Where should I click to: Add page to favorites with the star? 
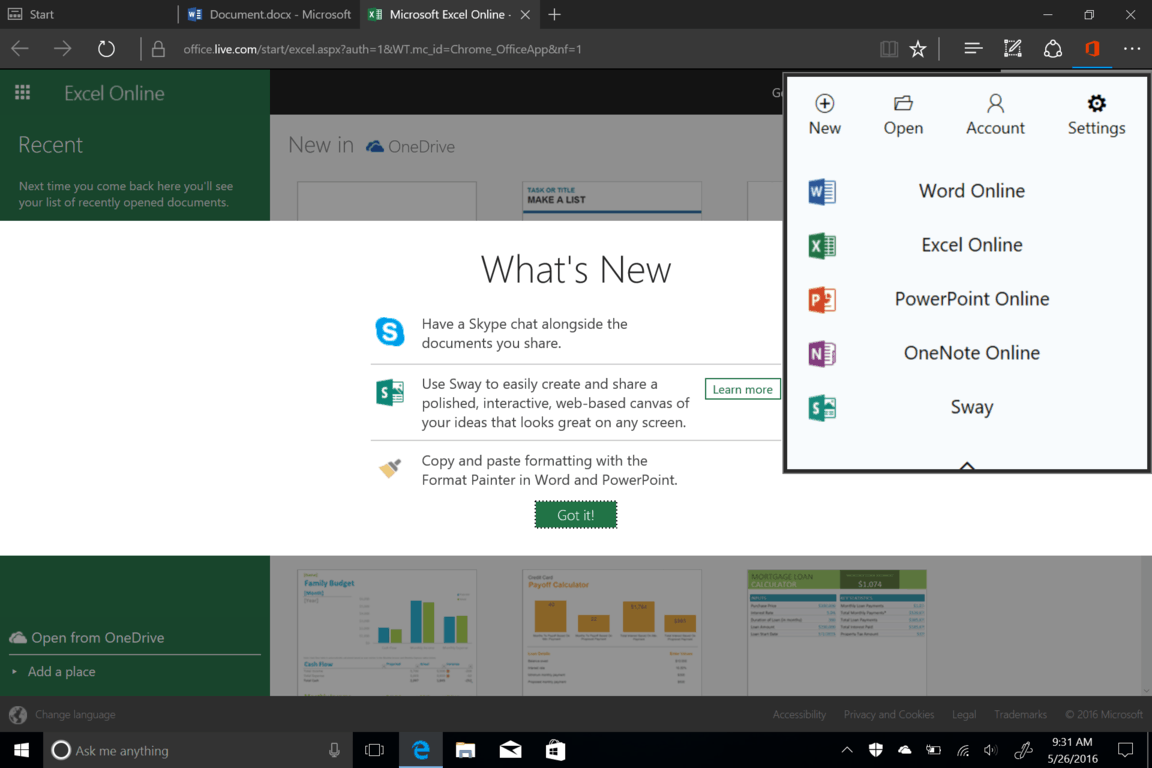pos(918,49)
